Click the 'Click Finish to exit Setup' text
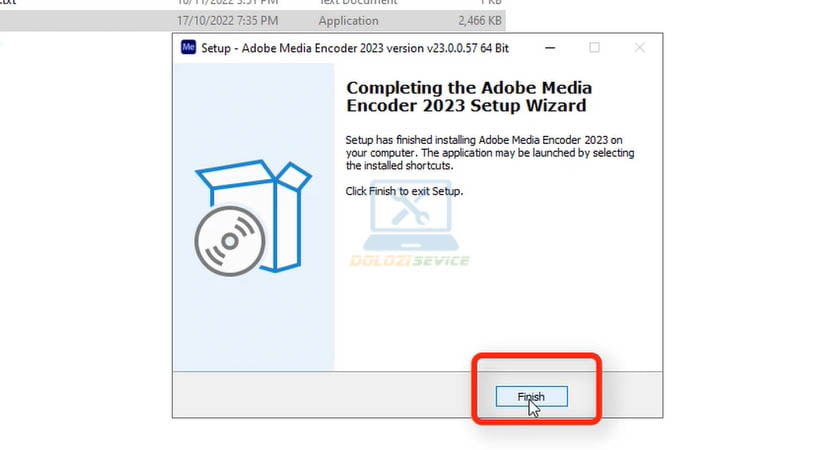Image resolution: width=820 pixels, height=450 pixels. tap(404, 190)
